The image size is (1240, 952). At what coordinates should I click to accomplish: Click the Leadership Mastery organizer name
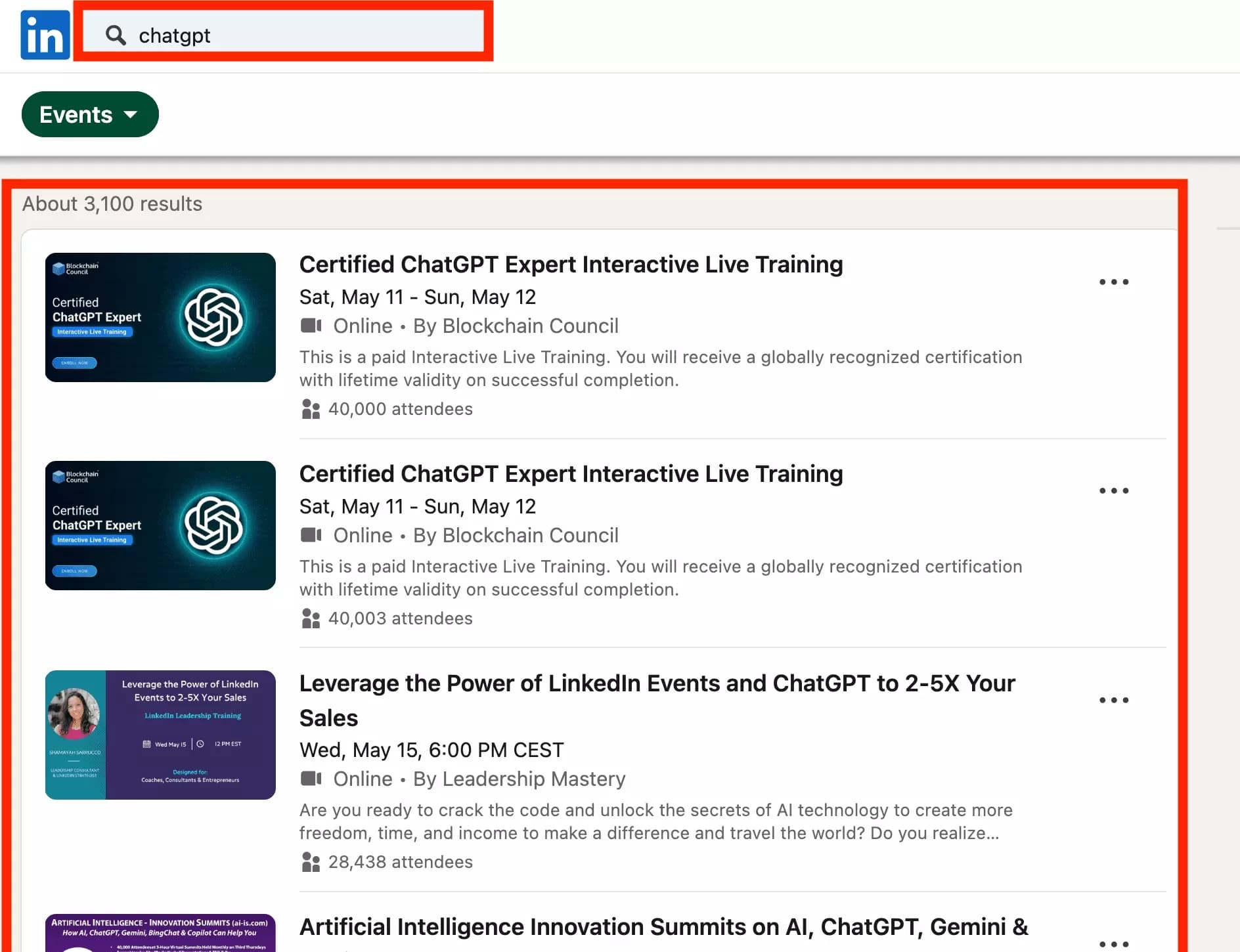coord(533,778)
